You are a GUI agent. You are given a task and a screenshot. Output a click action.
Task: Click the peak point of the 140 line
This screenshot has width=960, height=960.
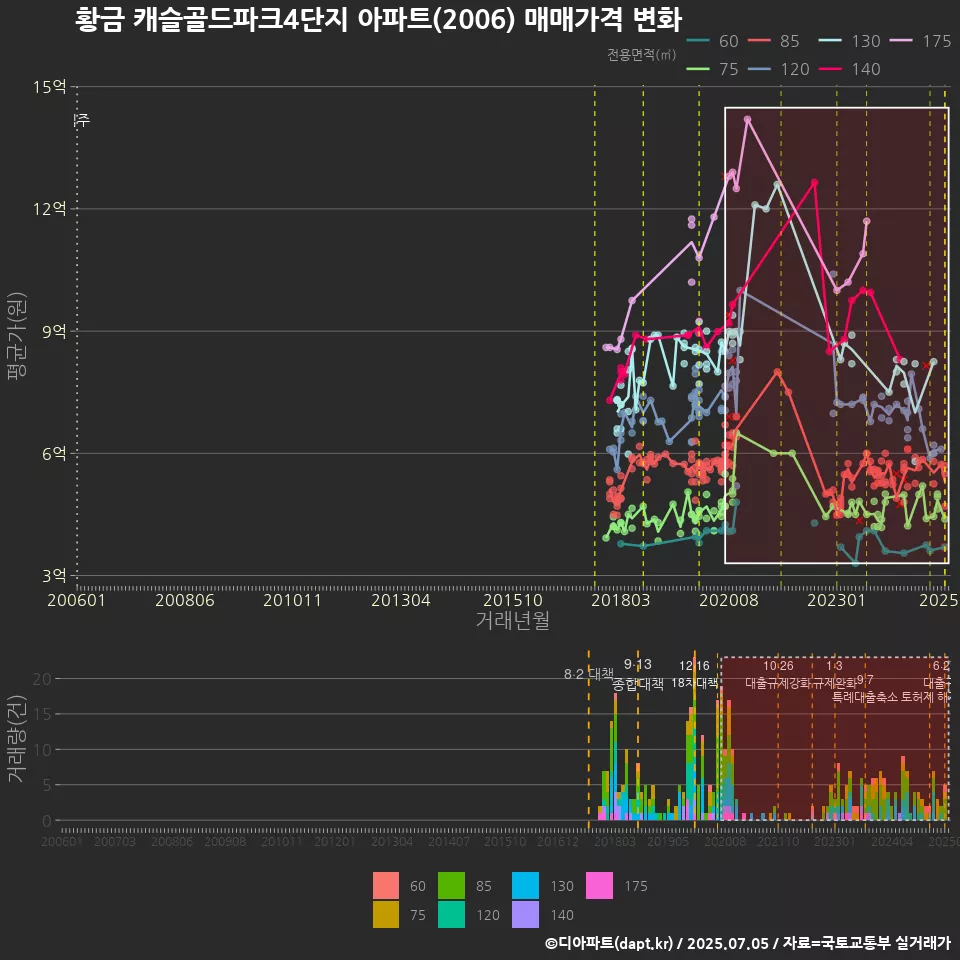click(x=814, y=182)
